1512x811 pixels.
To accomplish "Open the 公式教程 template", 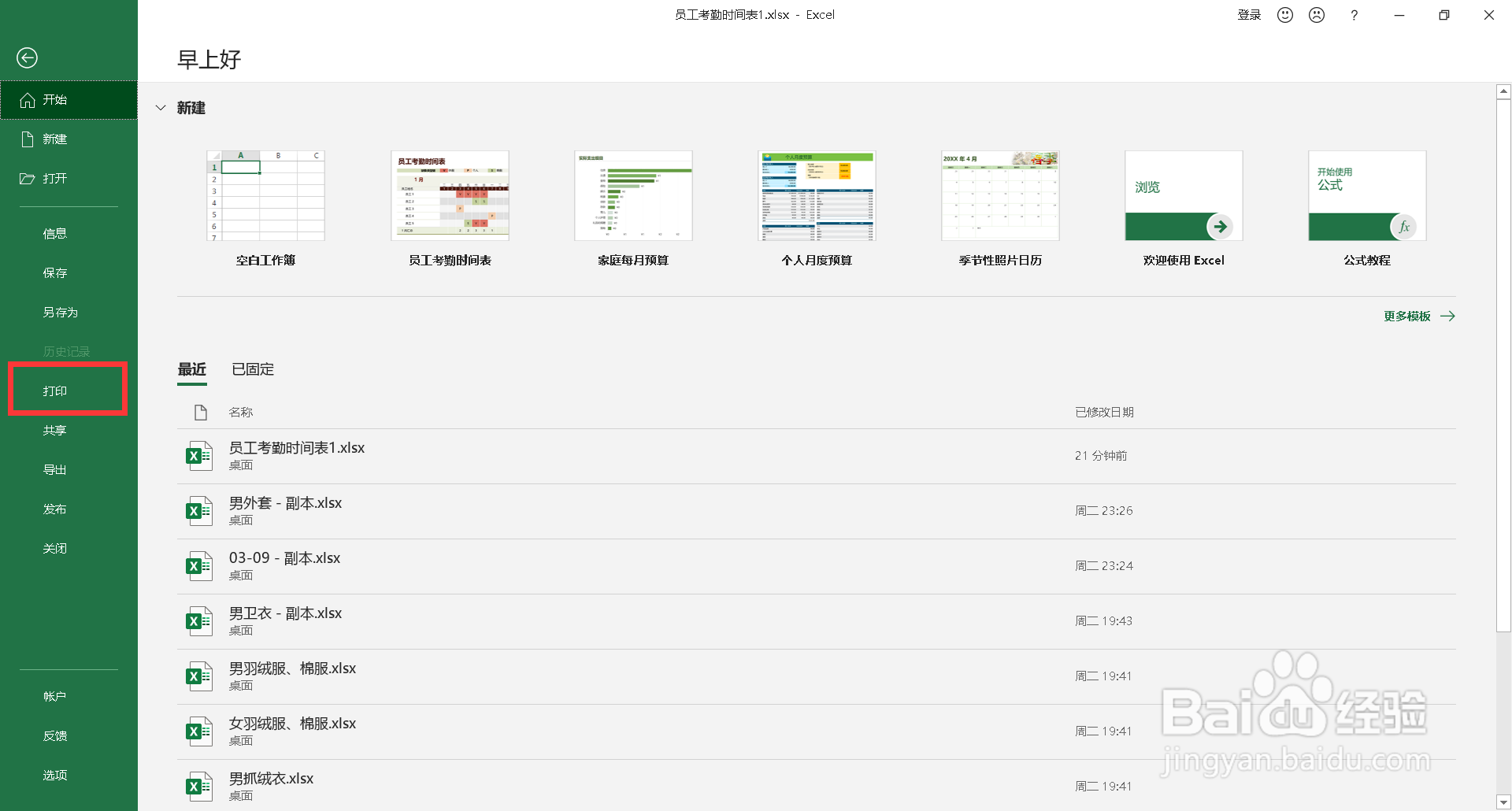I will (x=1367, y=196).
